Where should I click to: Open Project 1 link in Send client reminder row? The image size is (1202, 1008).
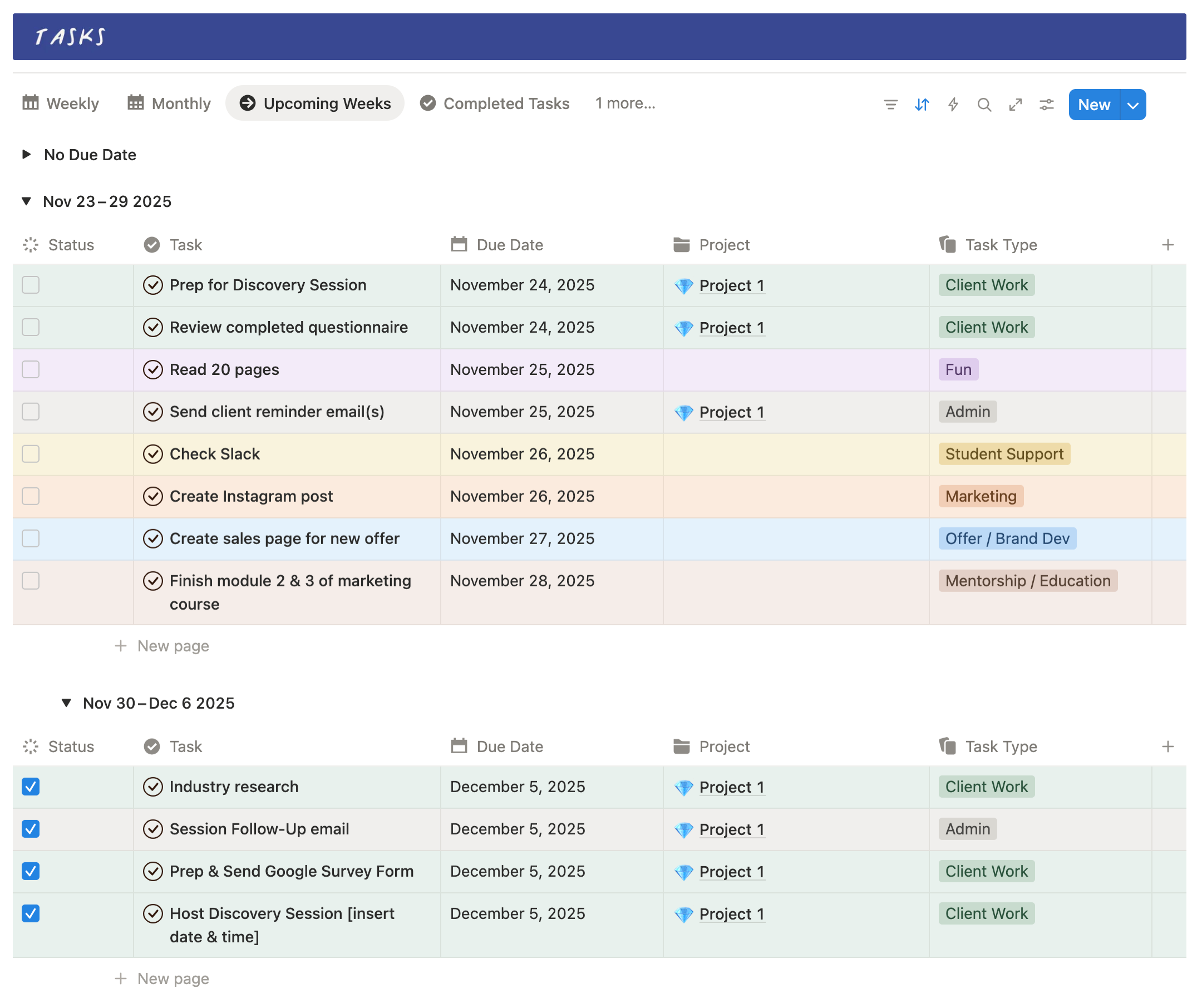click(x=732, y=412)
